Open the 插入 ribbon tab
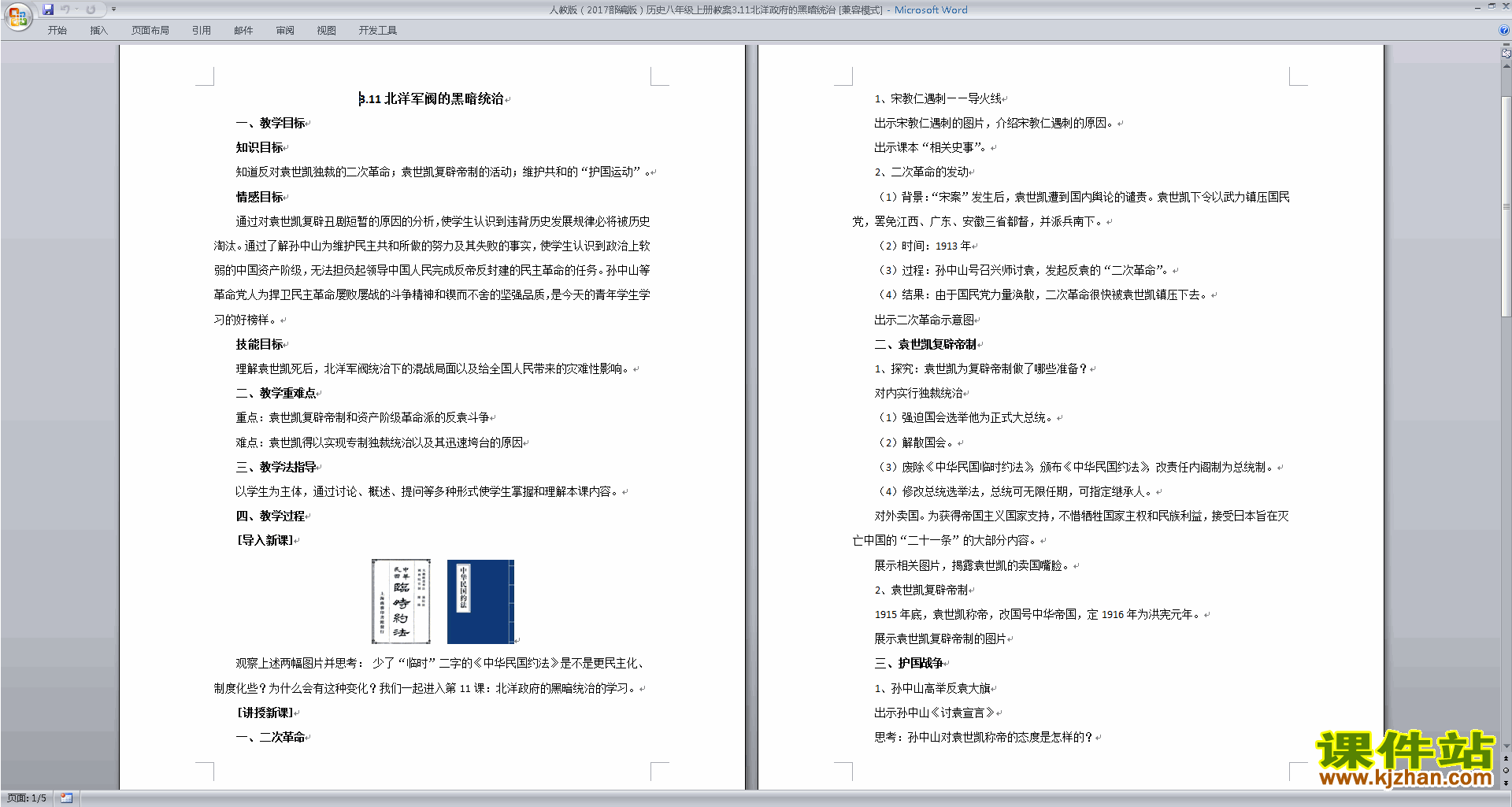This screenshot has height=807, width=1512. 98,30
